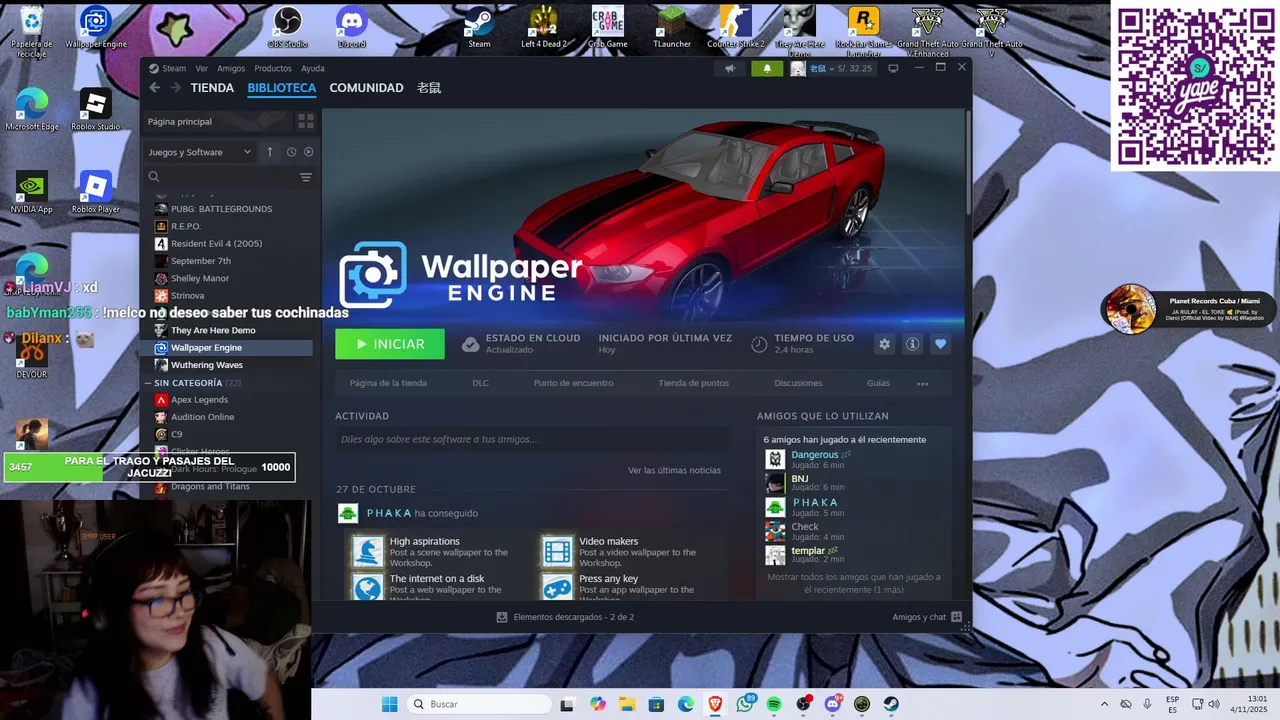Select PUBG: BATTLEGROUNDS in the library

(221, 209)
